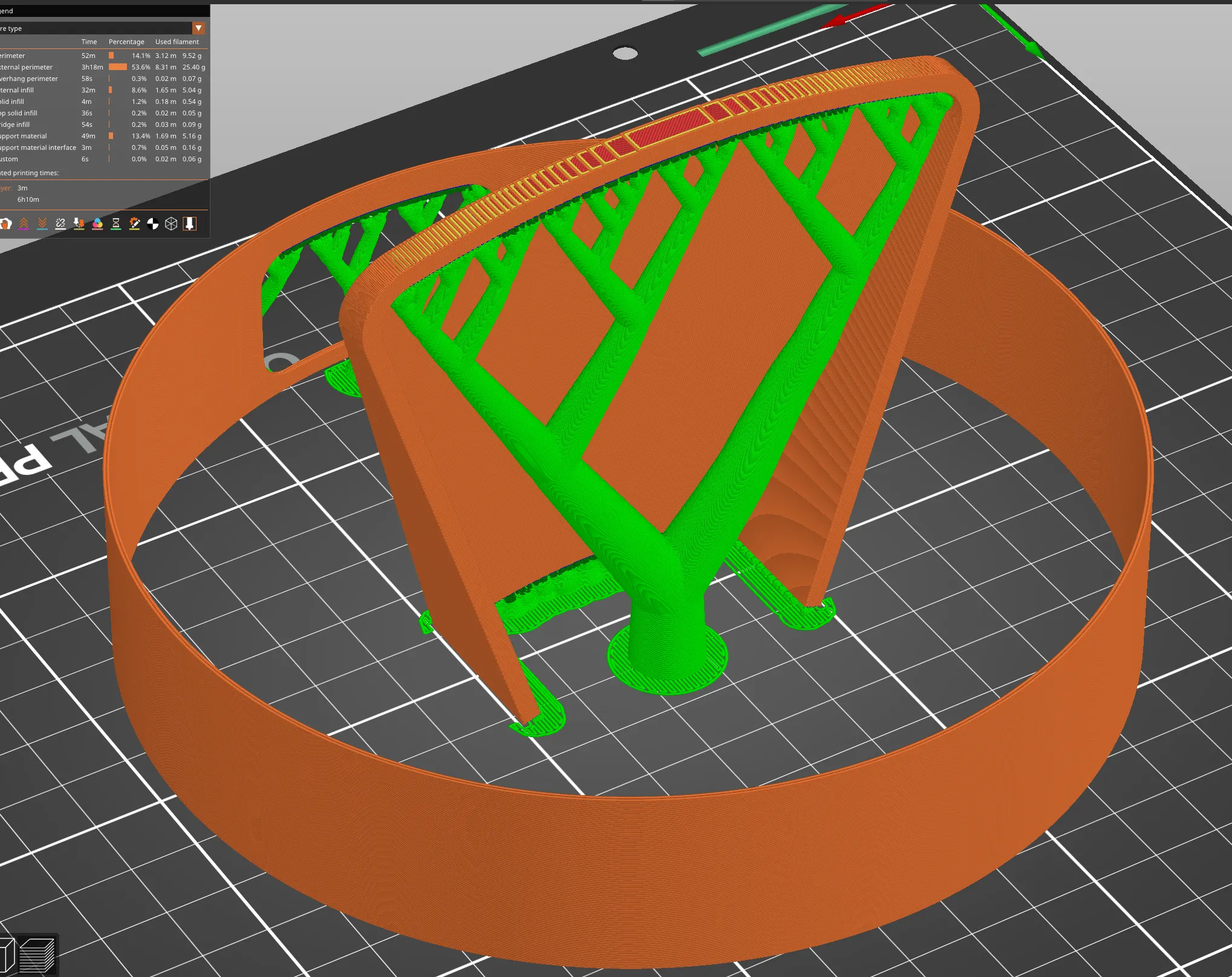Toggle Shells wireframe cube icon
Viewport: 1232px width, 977px height.
pyautogui.click(x=171, y=224)
